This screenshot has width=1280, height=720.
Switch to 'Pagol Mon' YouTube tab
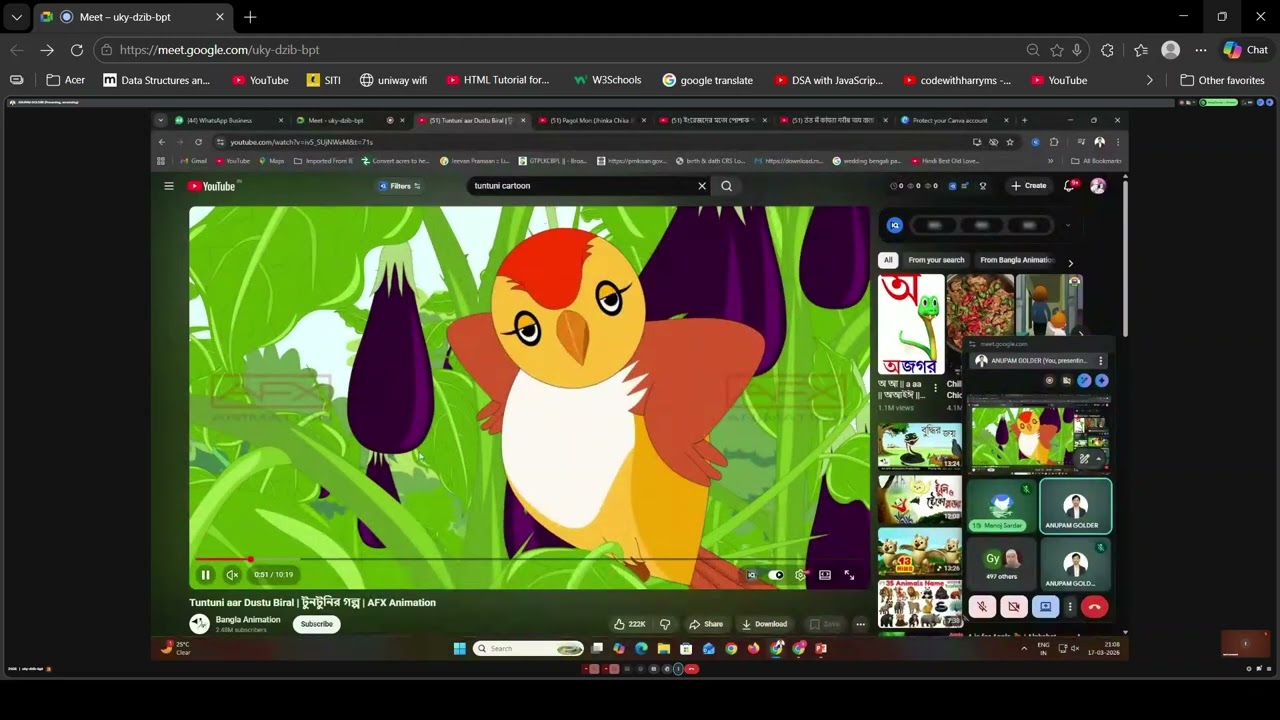click(592, 120)
